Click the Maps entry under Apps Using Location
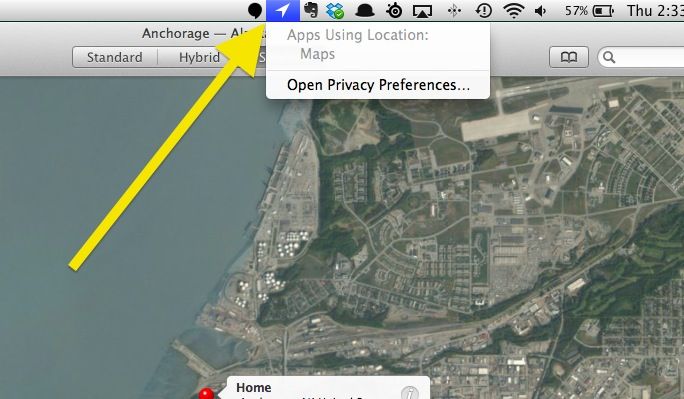This screenshot has width=684, height=399. (x=318, y=54)
